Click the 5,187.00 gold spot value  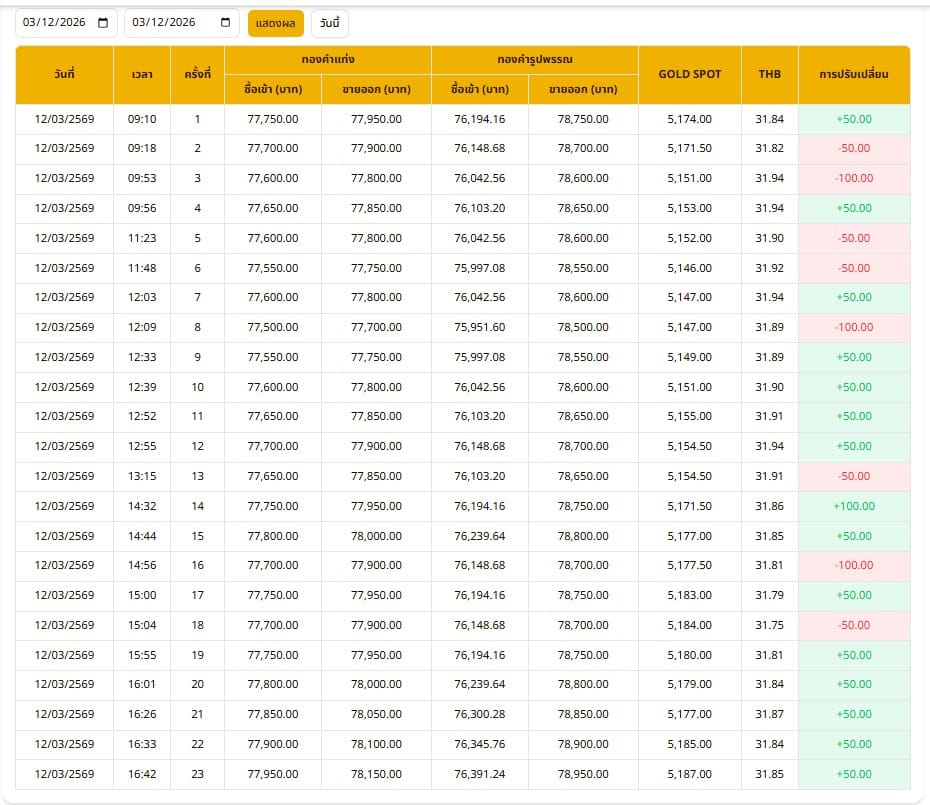[x=689, y=774]
